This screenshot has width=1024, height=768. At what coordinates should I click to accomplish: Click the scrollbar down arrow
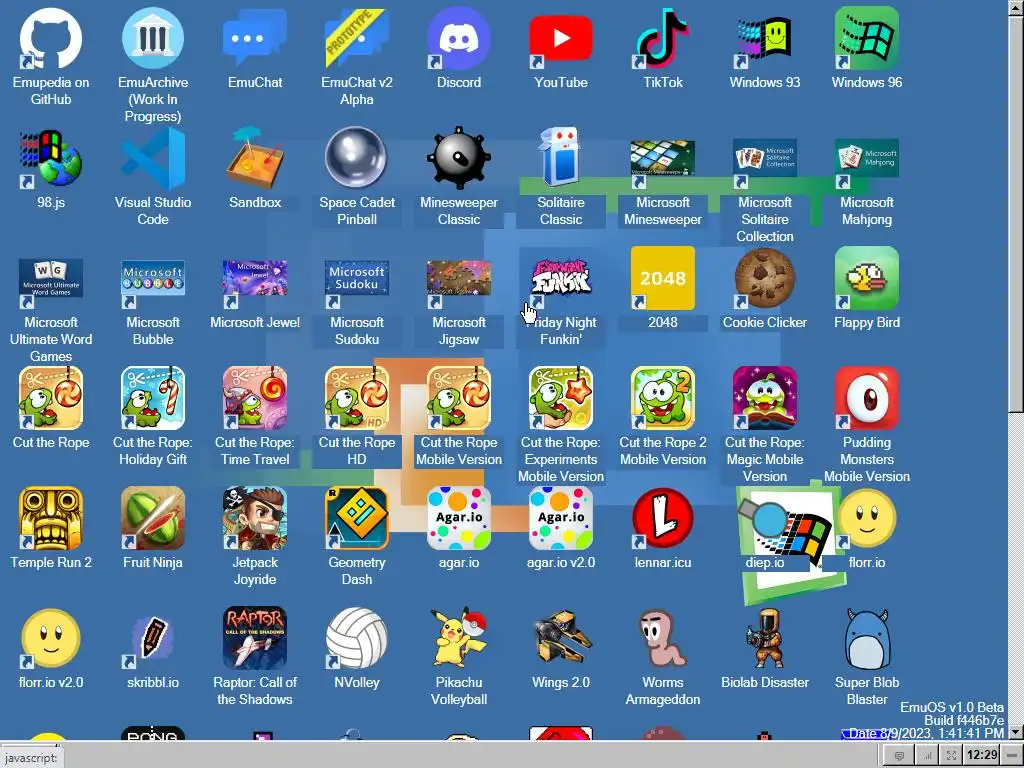tap(1016, 732)
